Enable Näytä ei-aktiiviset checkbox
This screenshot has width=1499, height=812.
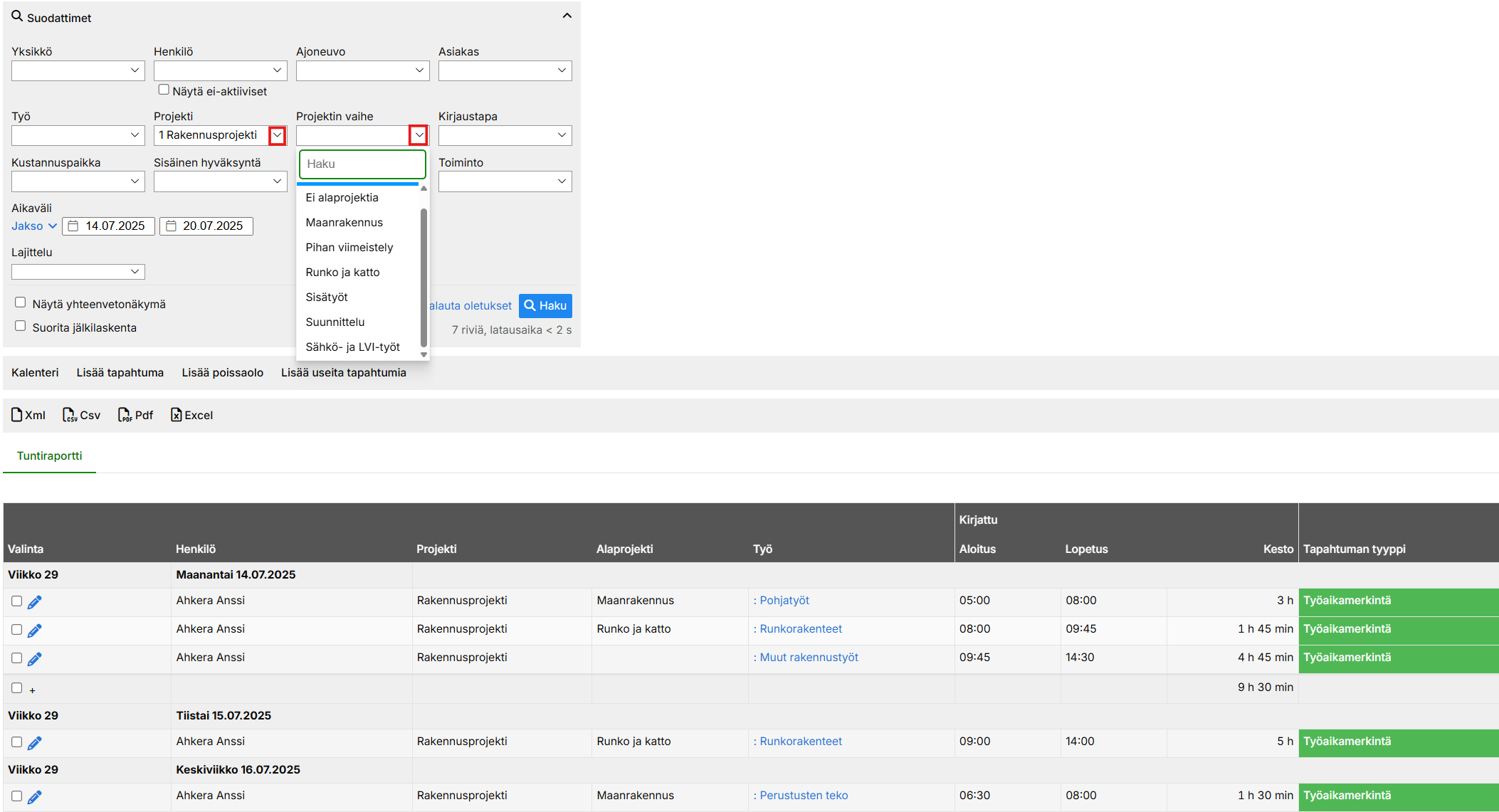click(164, 90)
